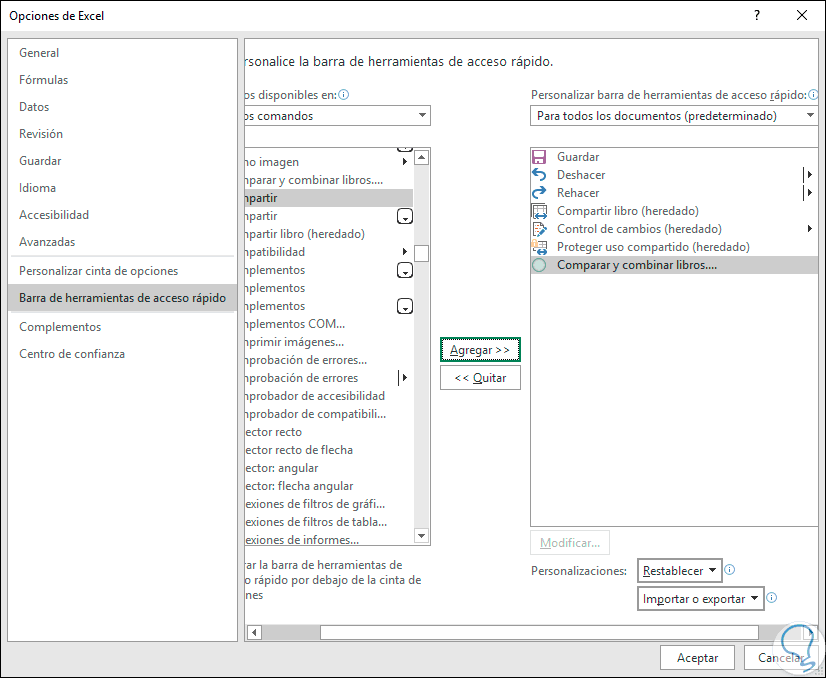
Task: Click the Proteger uso compartido icon
Action: coord(539,247)
